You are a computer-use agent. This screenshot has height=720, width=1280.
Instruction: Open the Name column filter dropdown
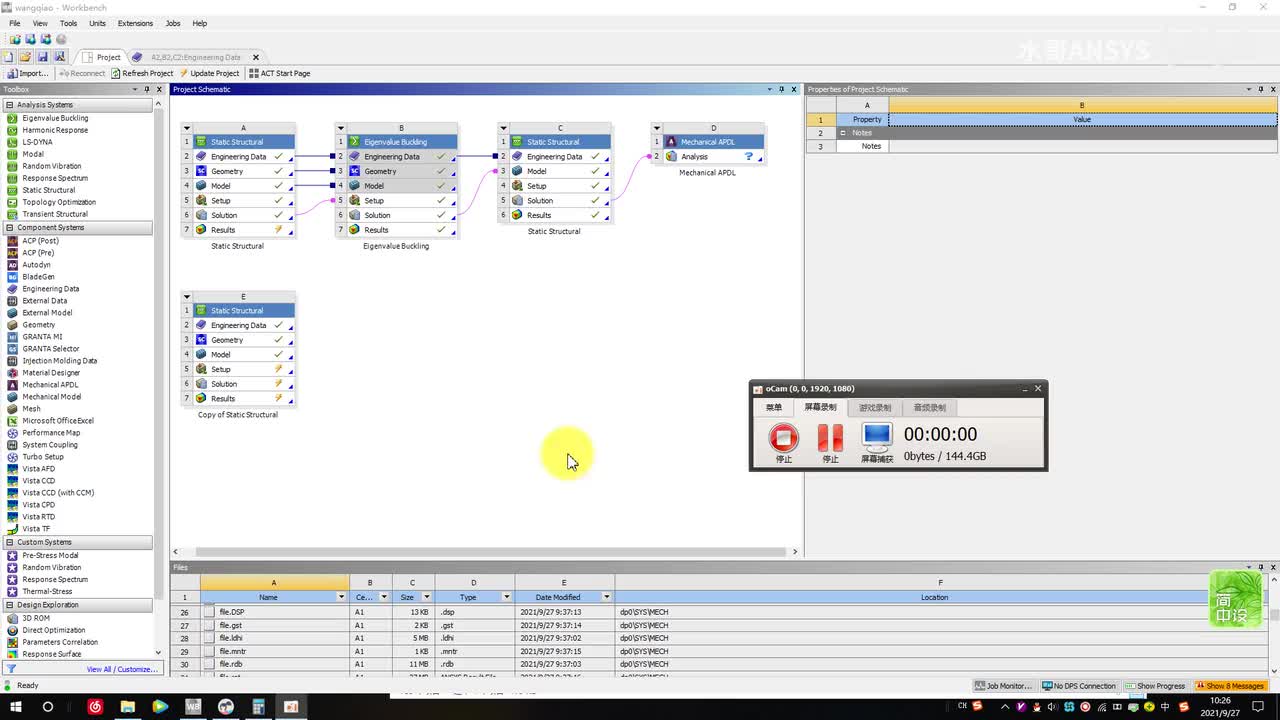[341, 597]
